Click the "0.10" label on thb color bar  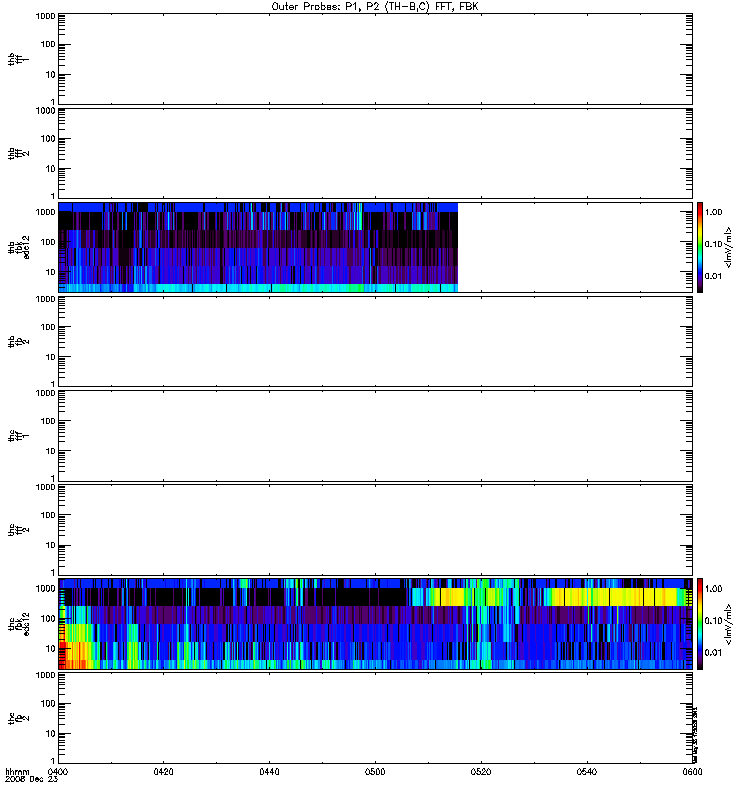713,244
